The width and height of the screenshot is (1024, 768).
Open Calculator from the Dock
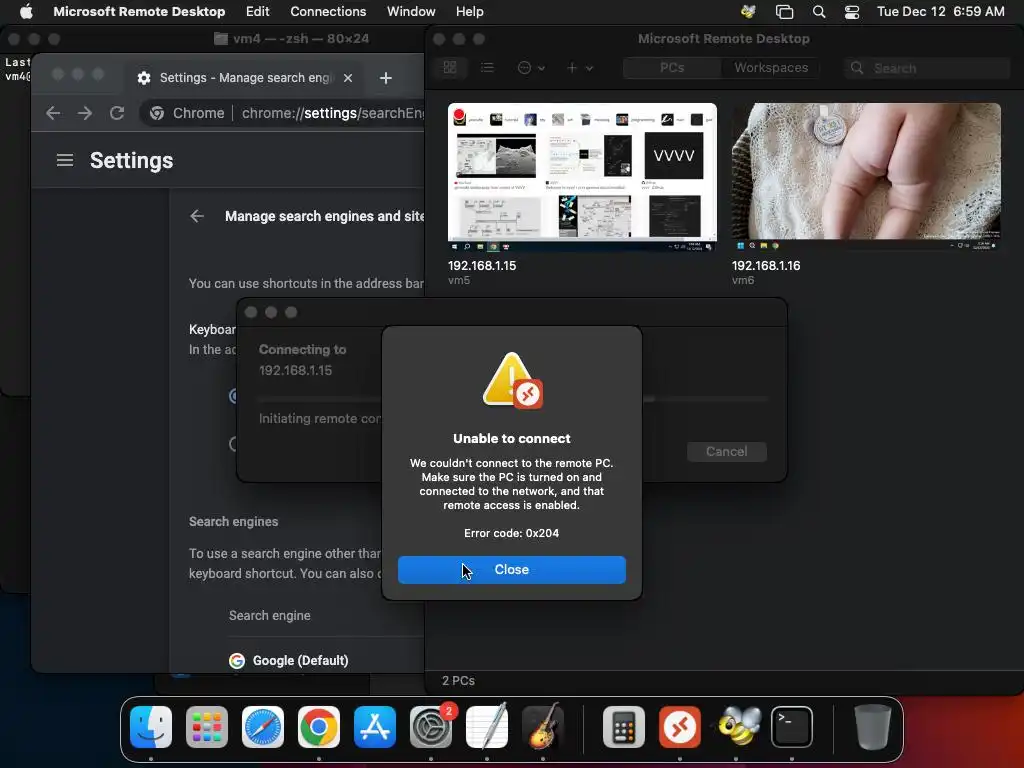624,727
